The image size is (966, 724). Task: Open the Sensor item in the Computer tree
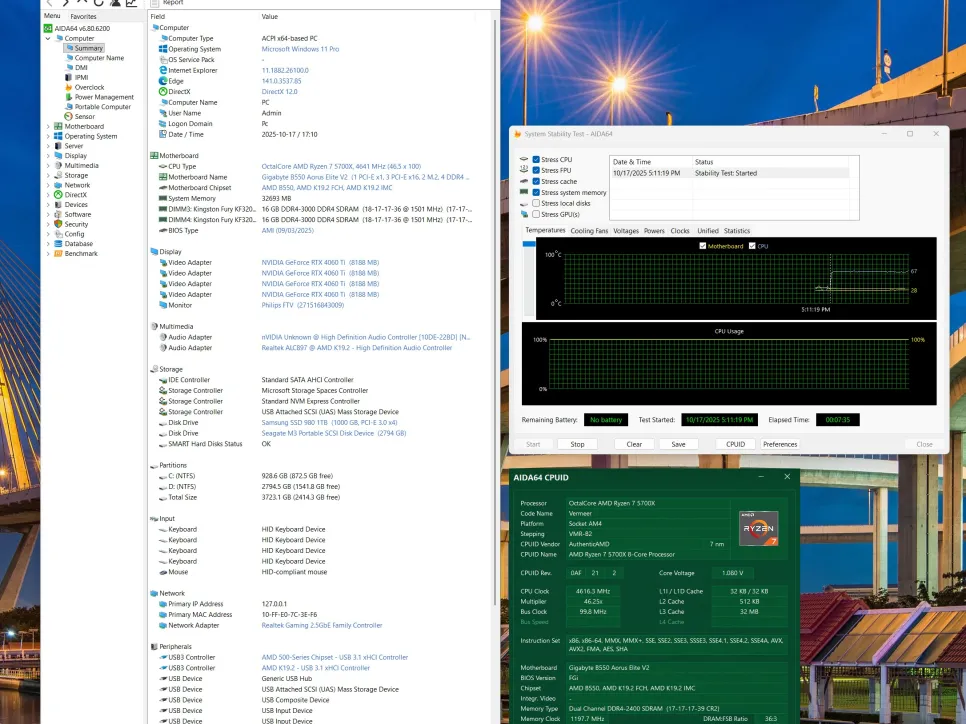84,116
